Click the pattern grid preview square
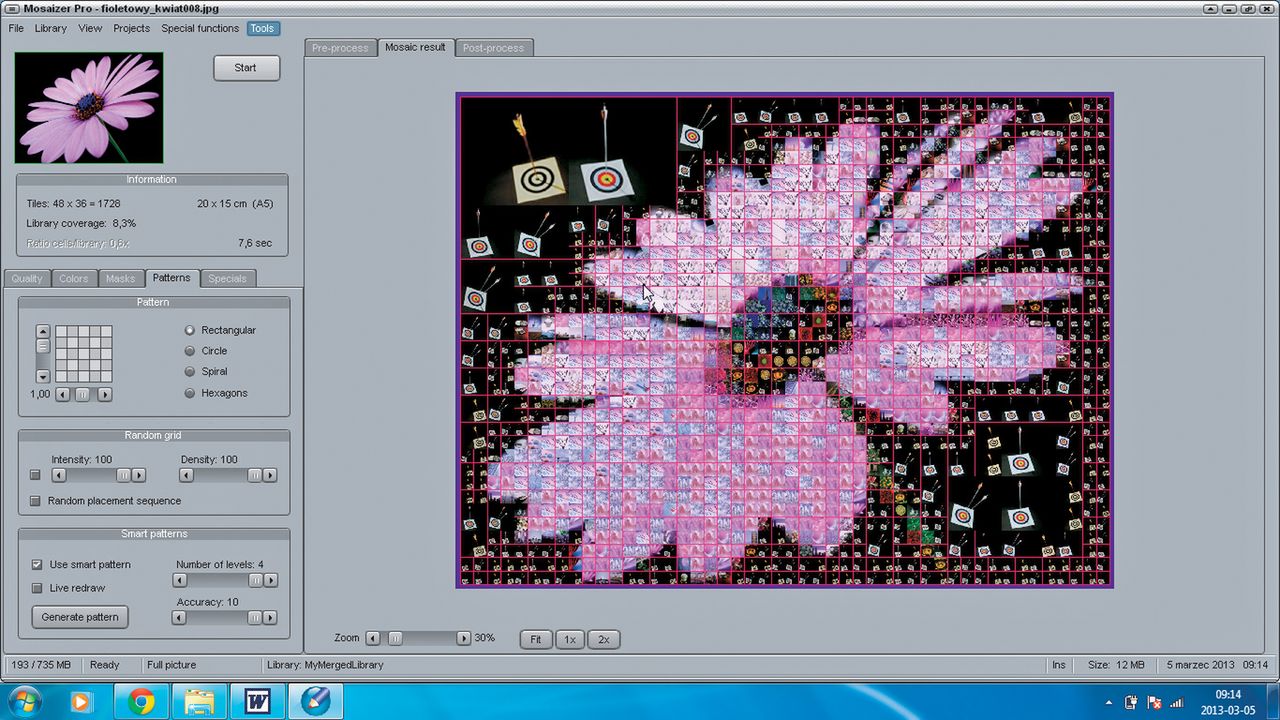 coord(83,354)
